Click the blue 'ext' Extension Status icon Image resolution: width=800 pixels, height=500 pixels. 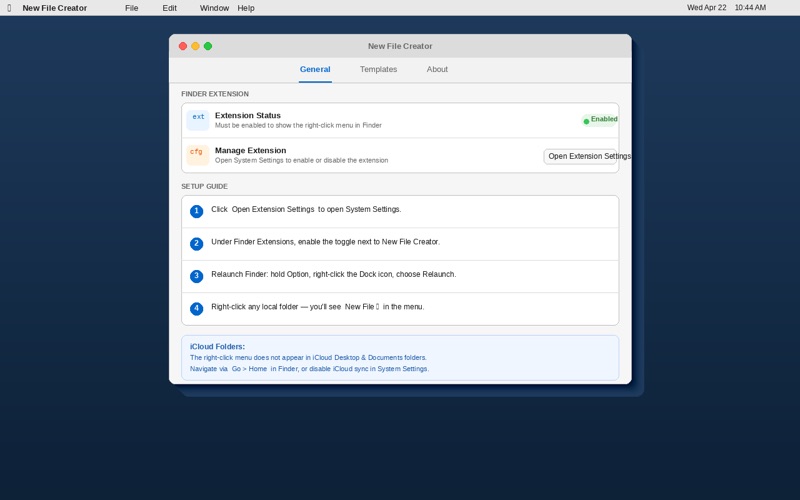pyautogui.click(x=198, y=120)
